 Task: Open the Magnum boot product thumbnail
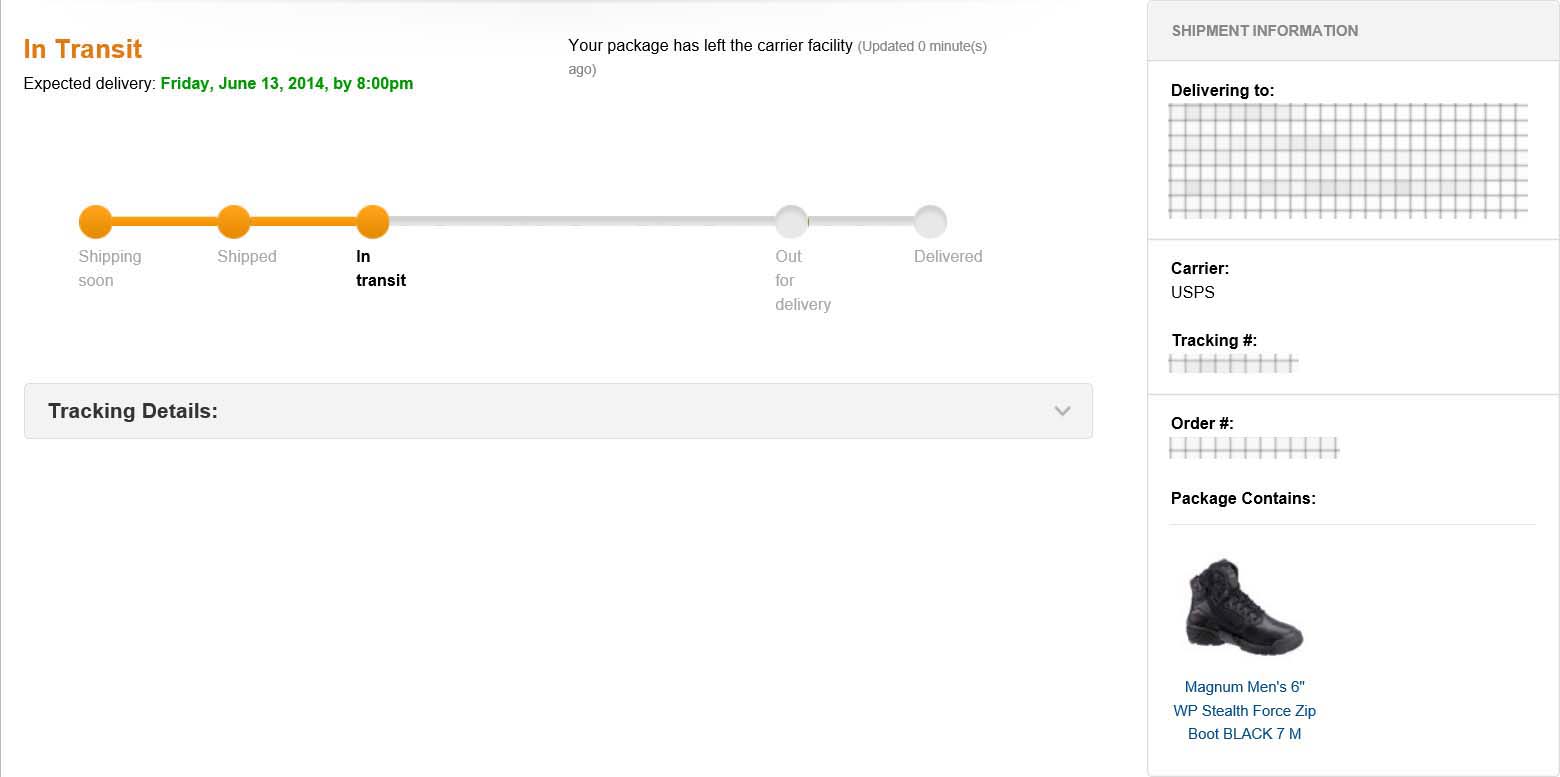(x=1244, y=607)
